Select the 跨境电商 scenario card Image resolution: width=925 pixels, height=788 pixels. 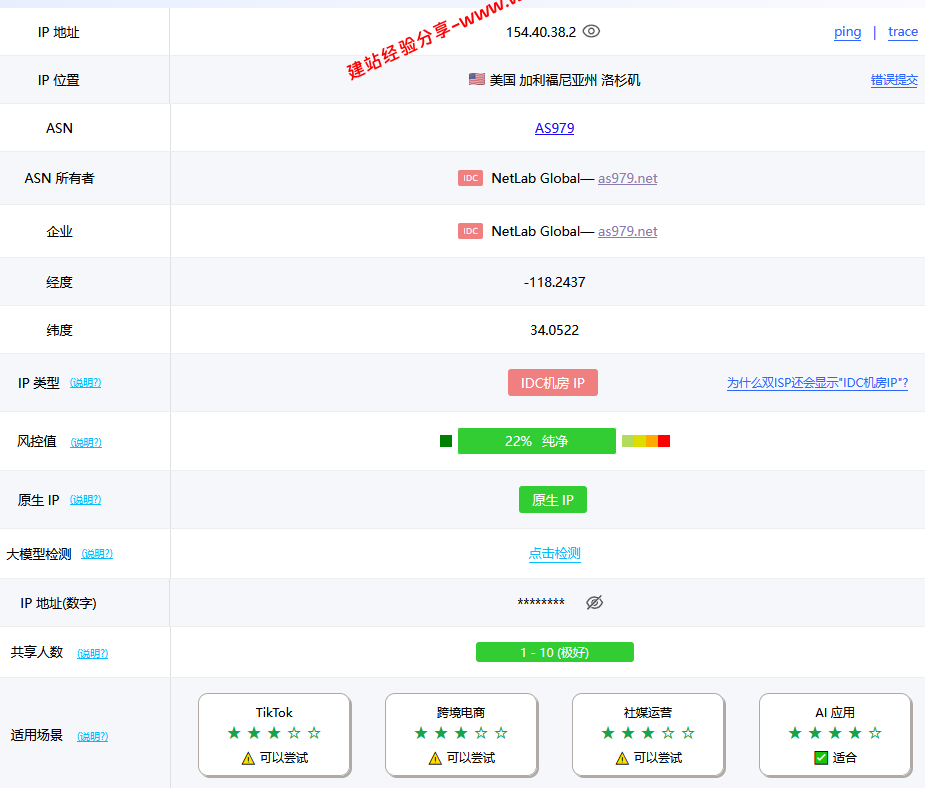click(x=461, y=735)
